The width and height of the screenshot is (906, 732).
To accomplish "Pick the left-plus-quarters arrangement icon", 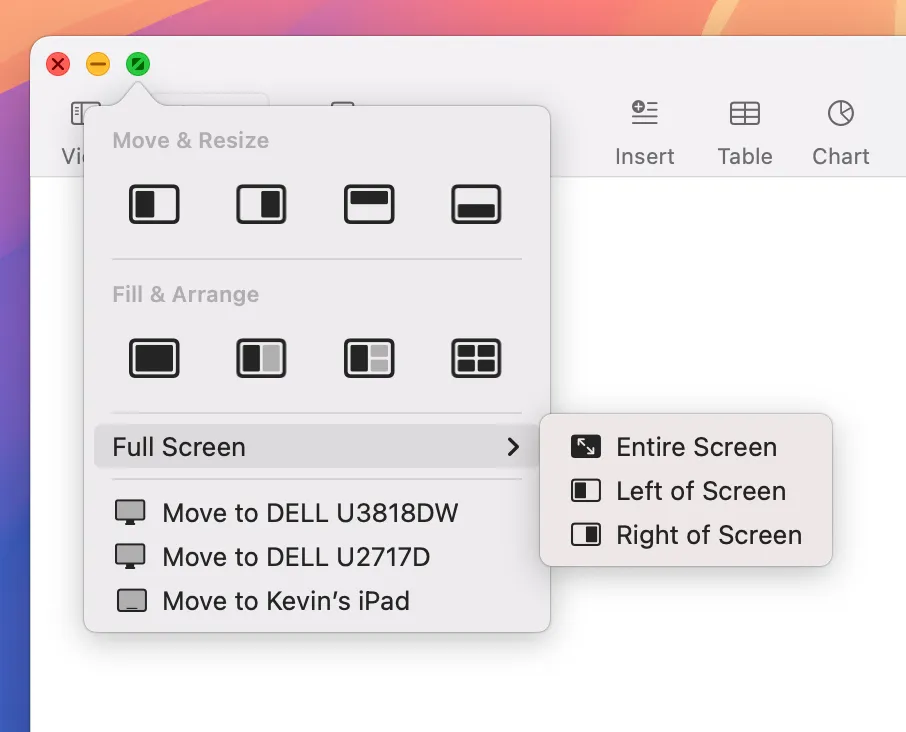I will [369, 358].
